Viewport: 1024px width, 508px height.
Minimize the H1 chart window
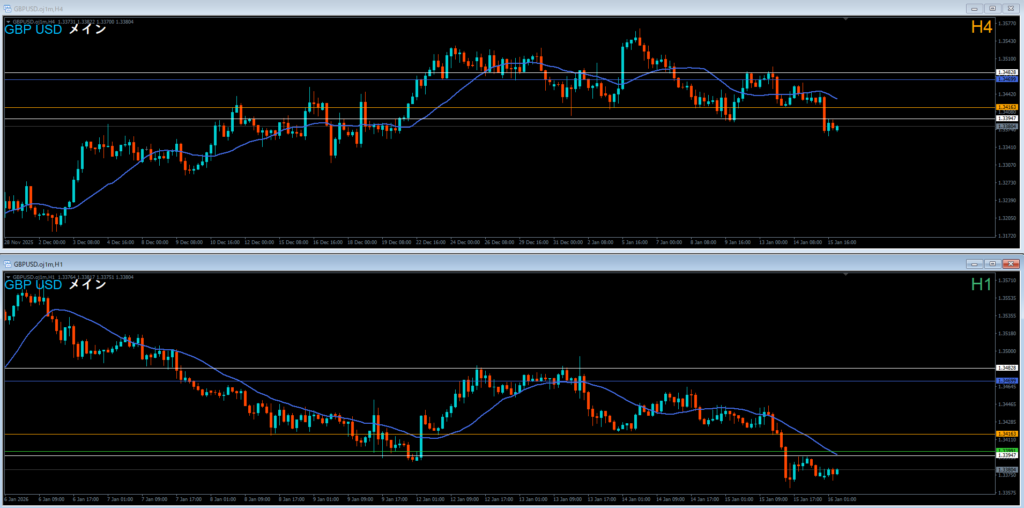975,263
